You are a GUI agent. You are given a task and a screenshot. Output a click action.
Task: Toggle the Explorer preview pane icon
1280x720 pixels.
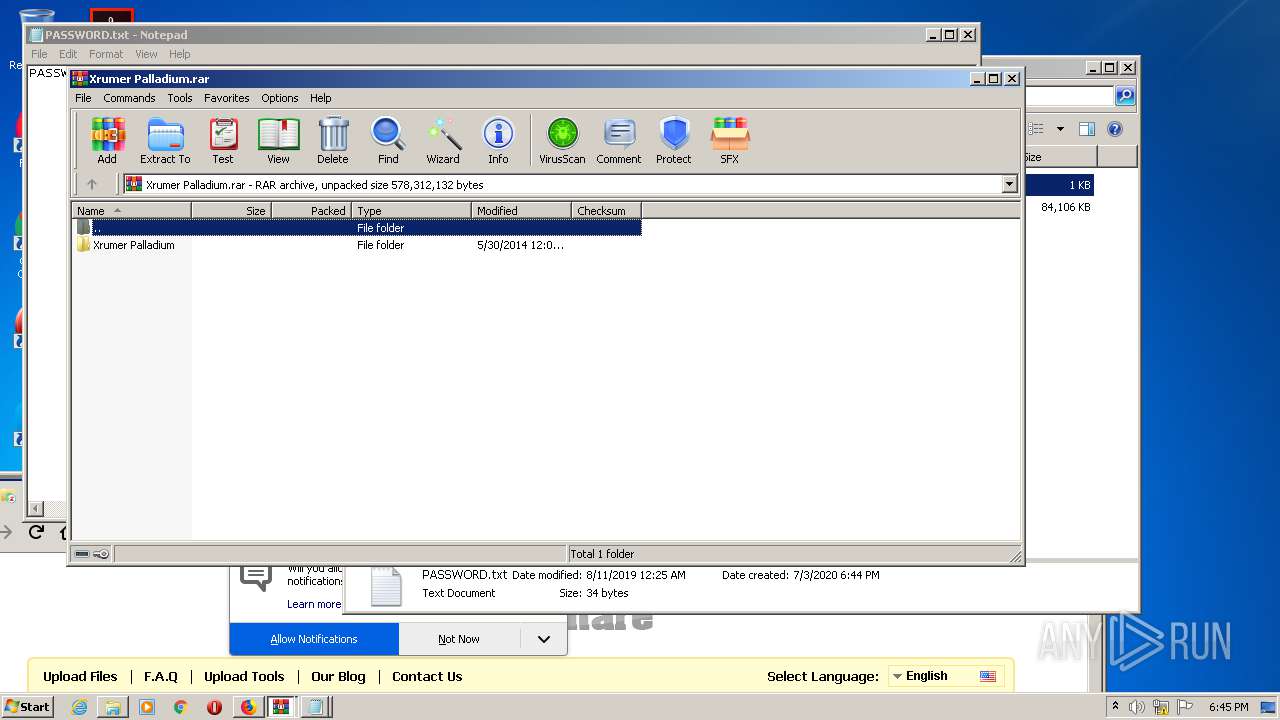click(1087, 129)
